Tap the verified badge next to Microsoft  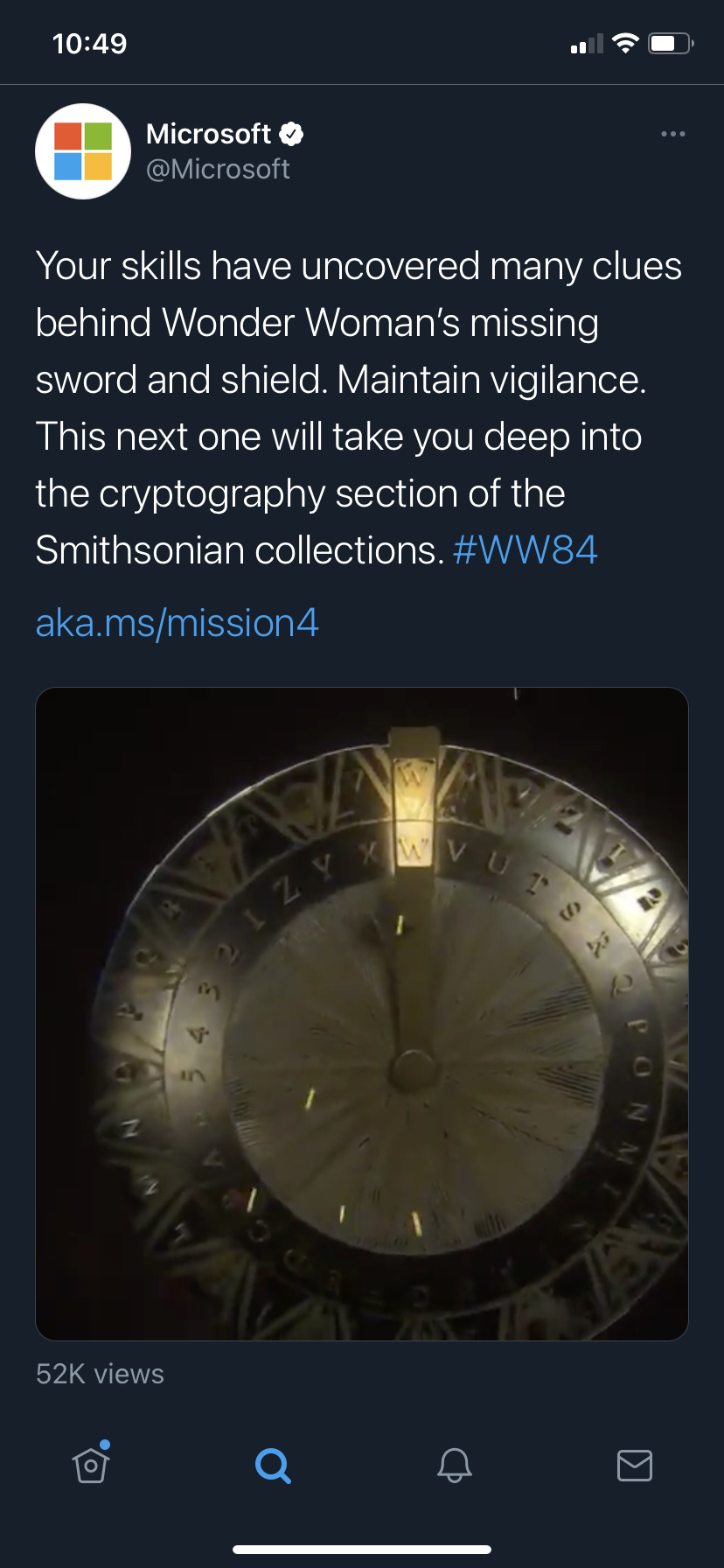[x=291, y=134]
